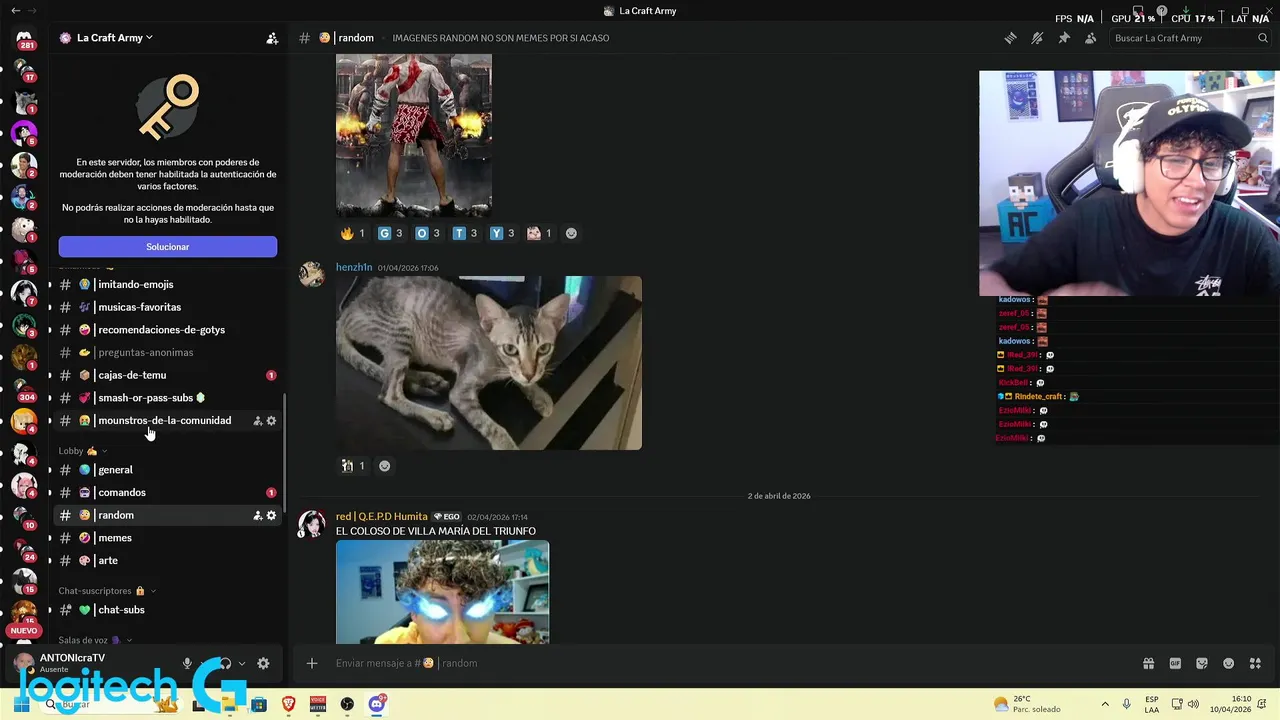This screenshot has height=720, width=1280.
Task: Open Brave browser from taskbar
Action: coord(289,704)
